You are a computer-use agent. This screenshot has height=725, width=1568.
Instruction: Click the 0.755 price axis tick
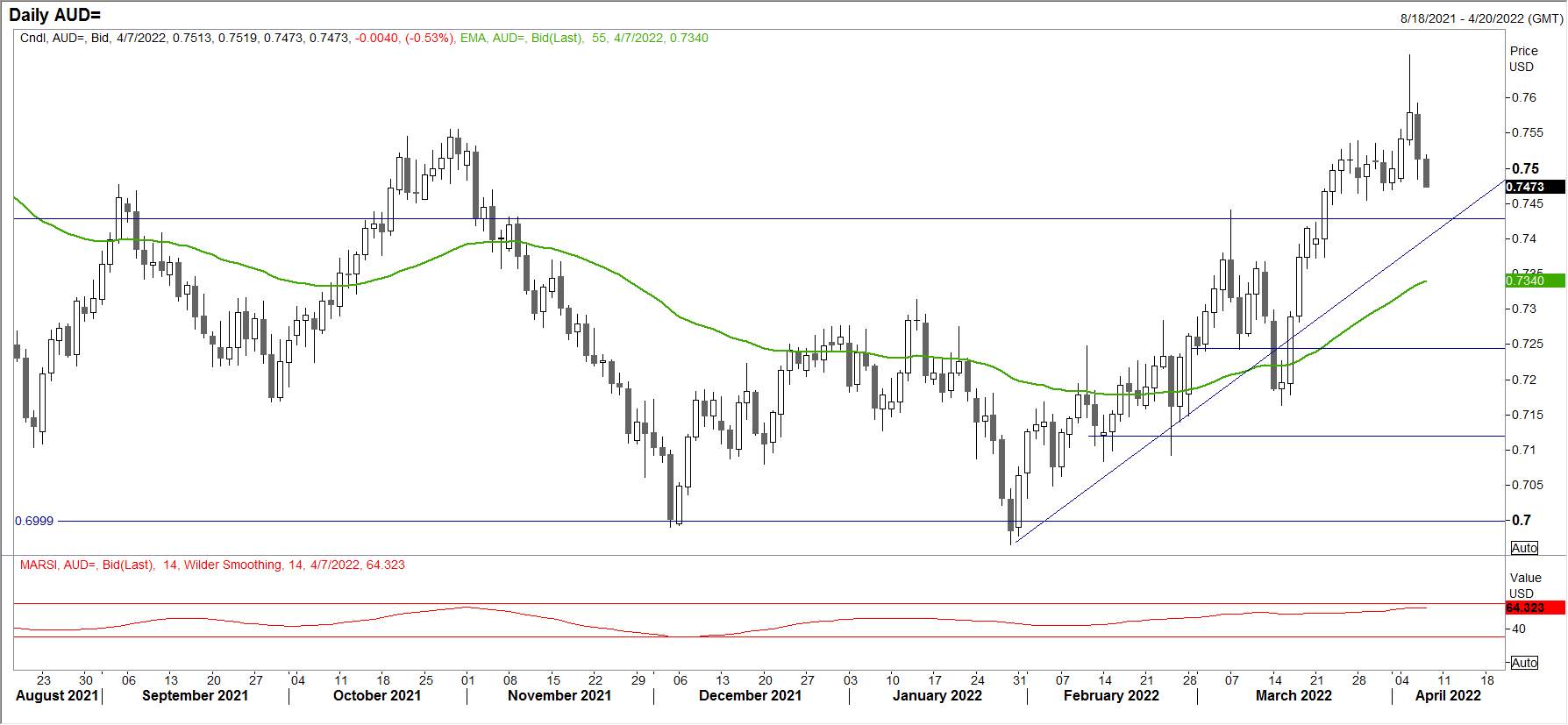1528,133
